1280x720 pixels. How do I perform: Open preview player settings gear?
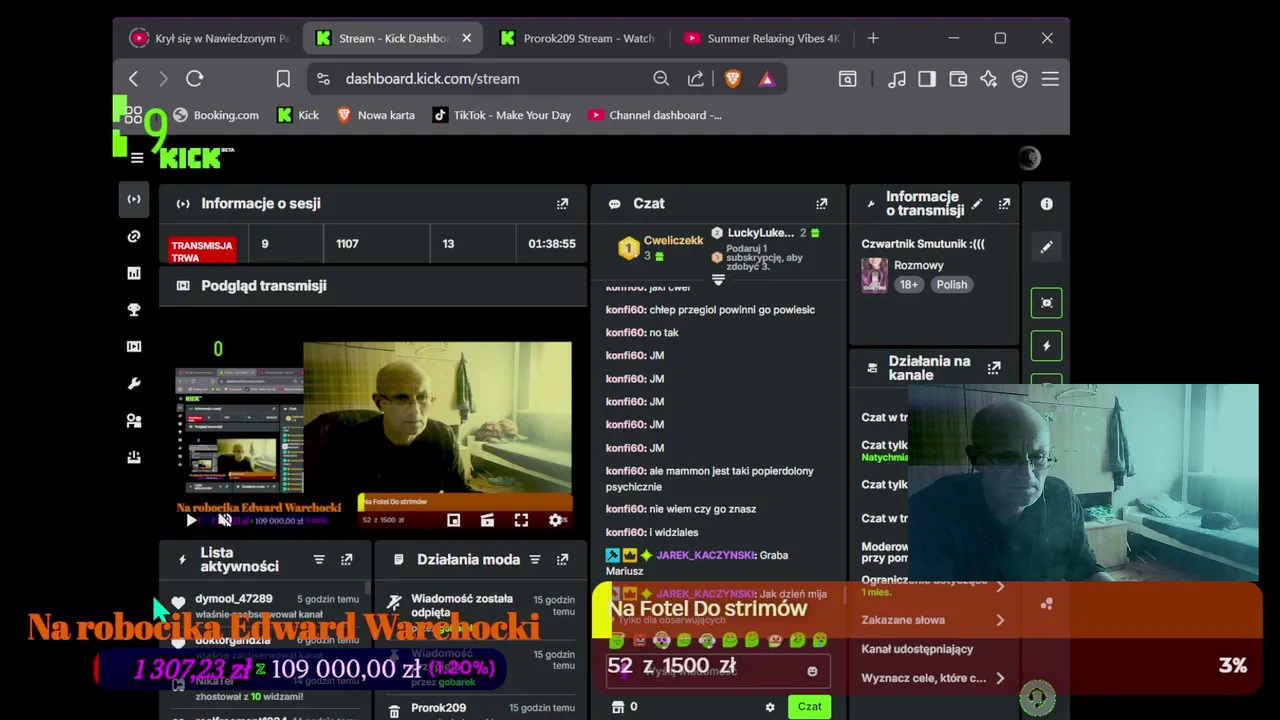tap(556, 520)
